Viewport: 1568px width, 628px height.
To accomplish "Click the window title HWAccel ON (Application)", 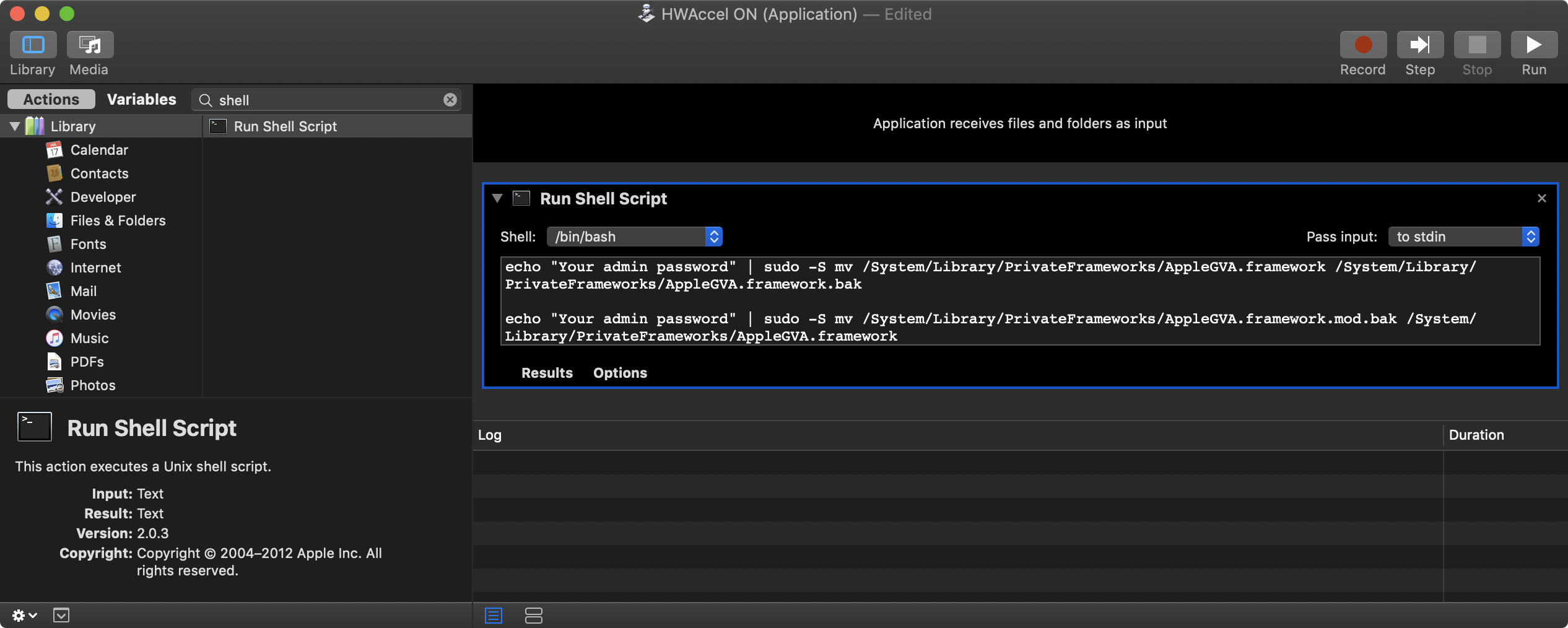I will click(x=759, y=14).
